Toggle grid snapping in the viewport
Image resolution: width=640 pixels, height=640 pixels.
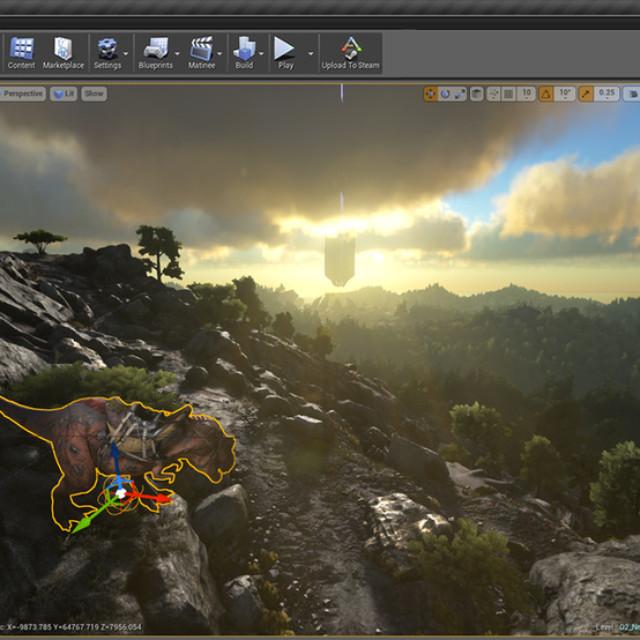click(x=509, y=94)
